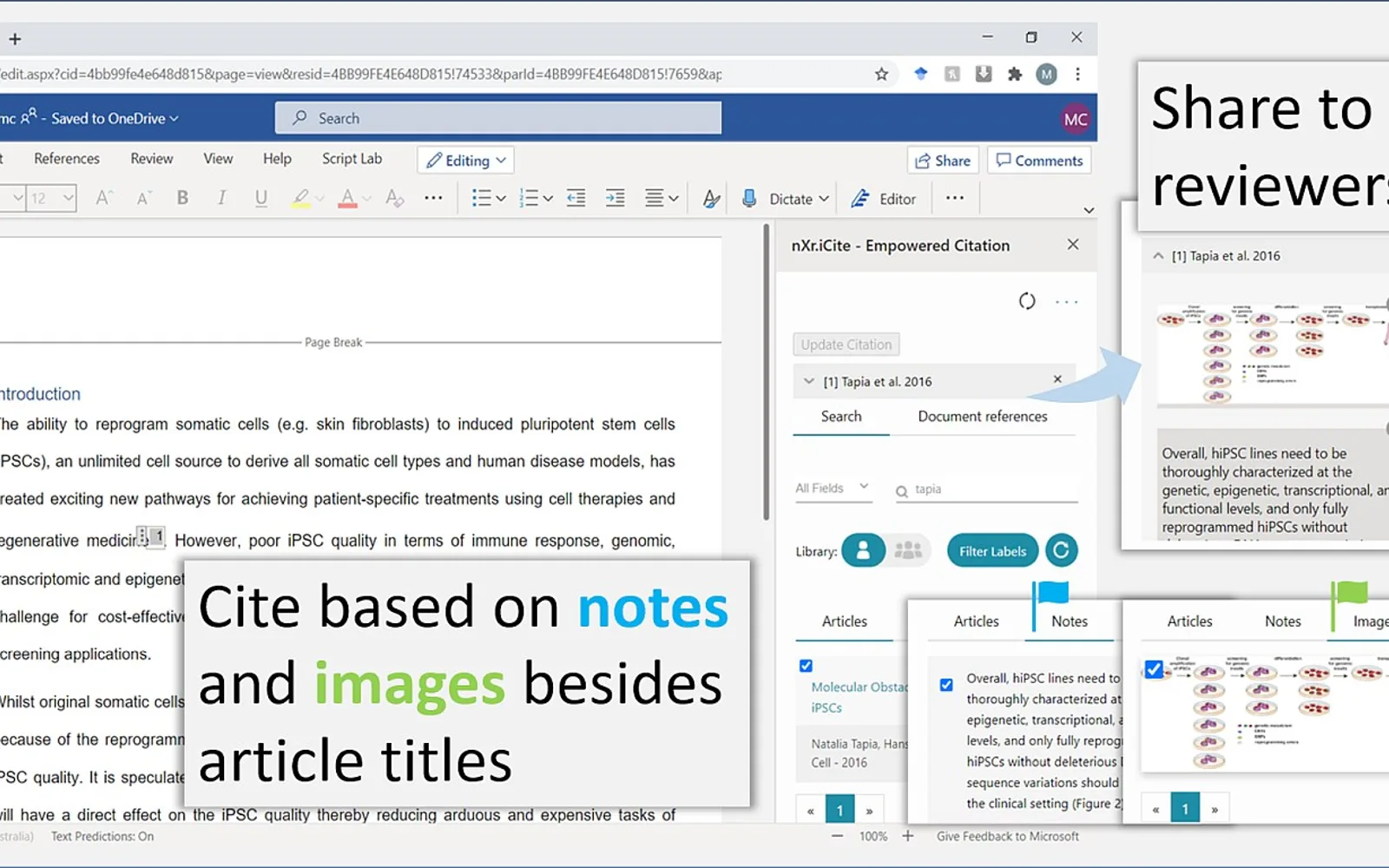Click the teal reload library button

1061,550
